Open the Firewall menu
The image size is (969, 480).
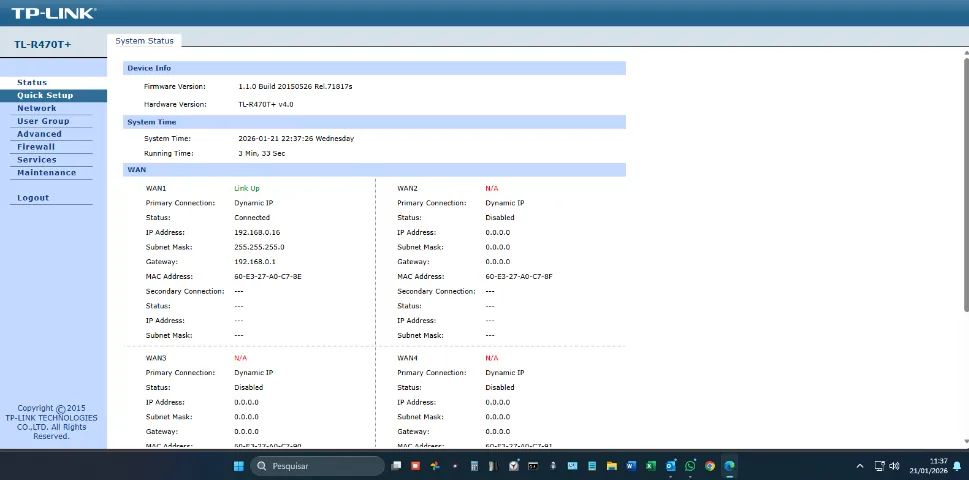tap(36, 147)
